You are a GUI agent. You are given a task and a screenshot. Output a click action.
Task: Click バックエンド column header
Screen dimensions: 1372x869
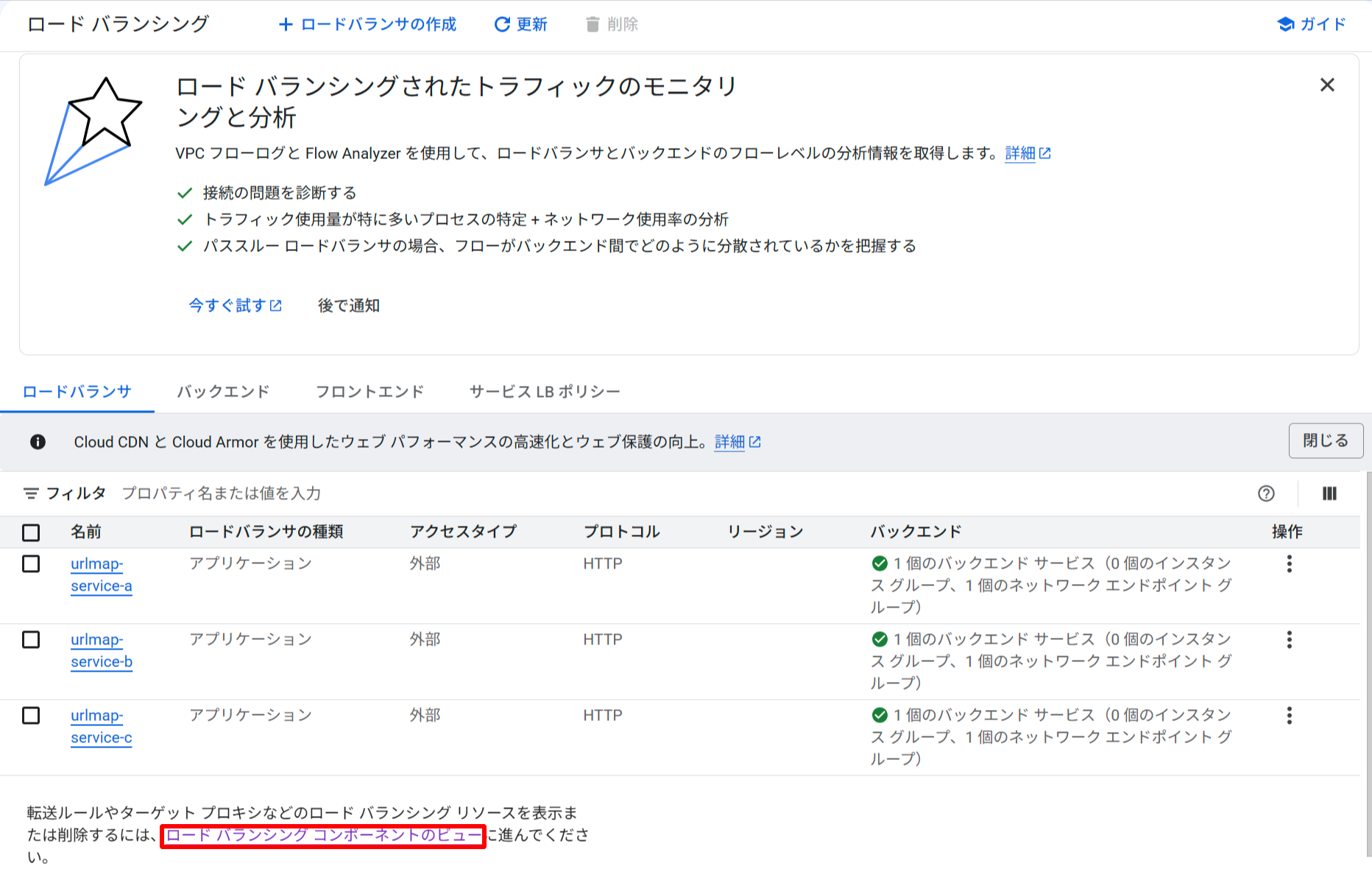[x=916, y=532]
